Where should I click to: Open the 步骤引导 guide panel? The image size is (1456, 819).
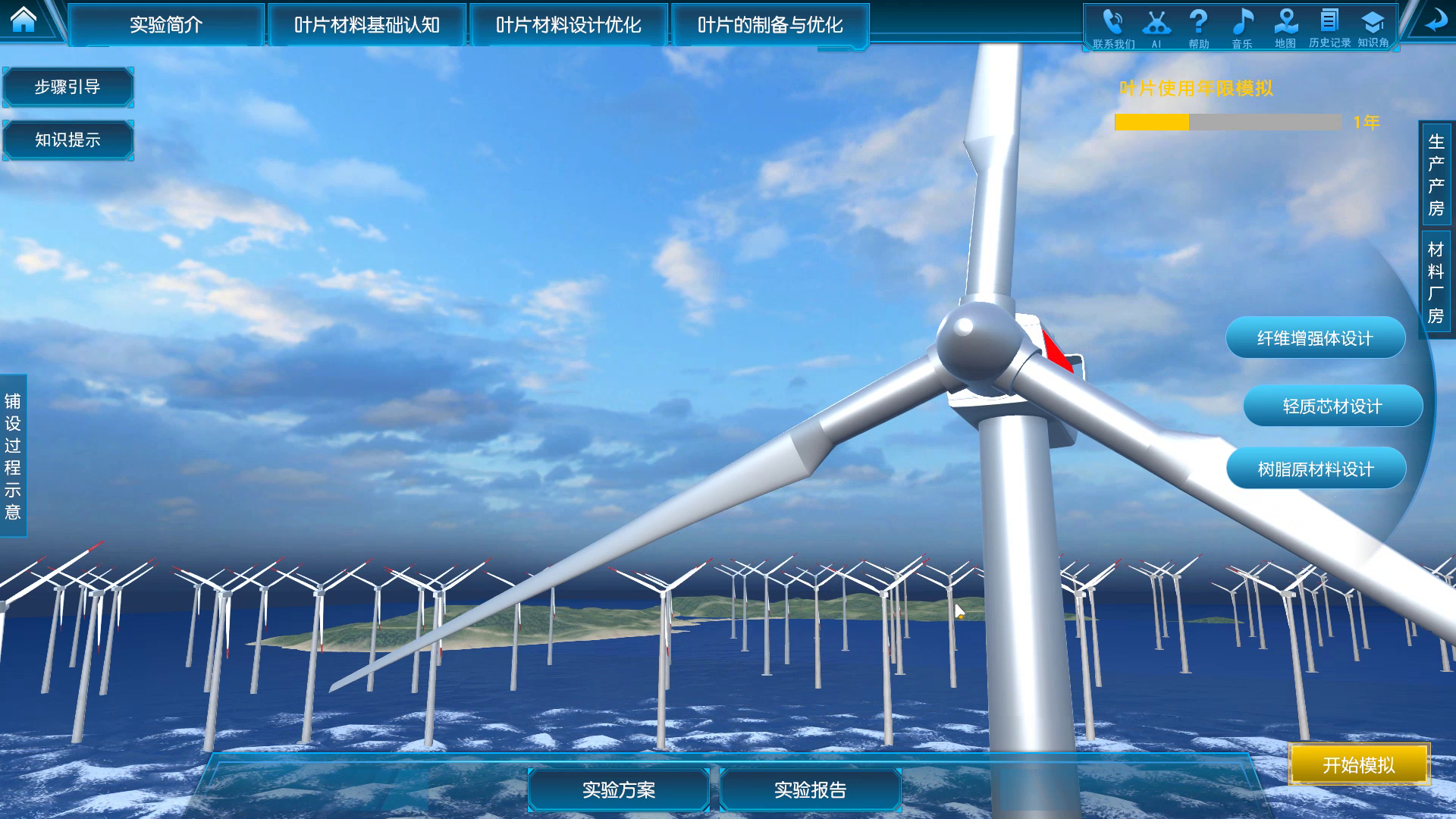67,87
